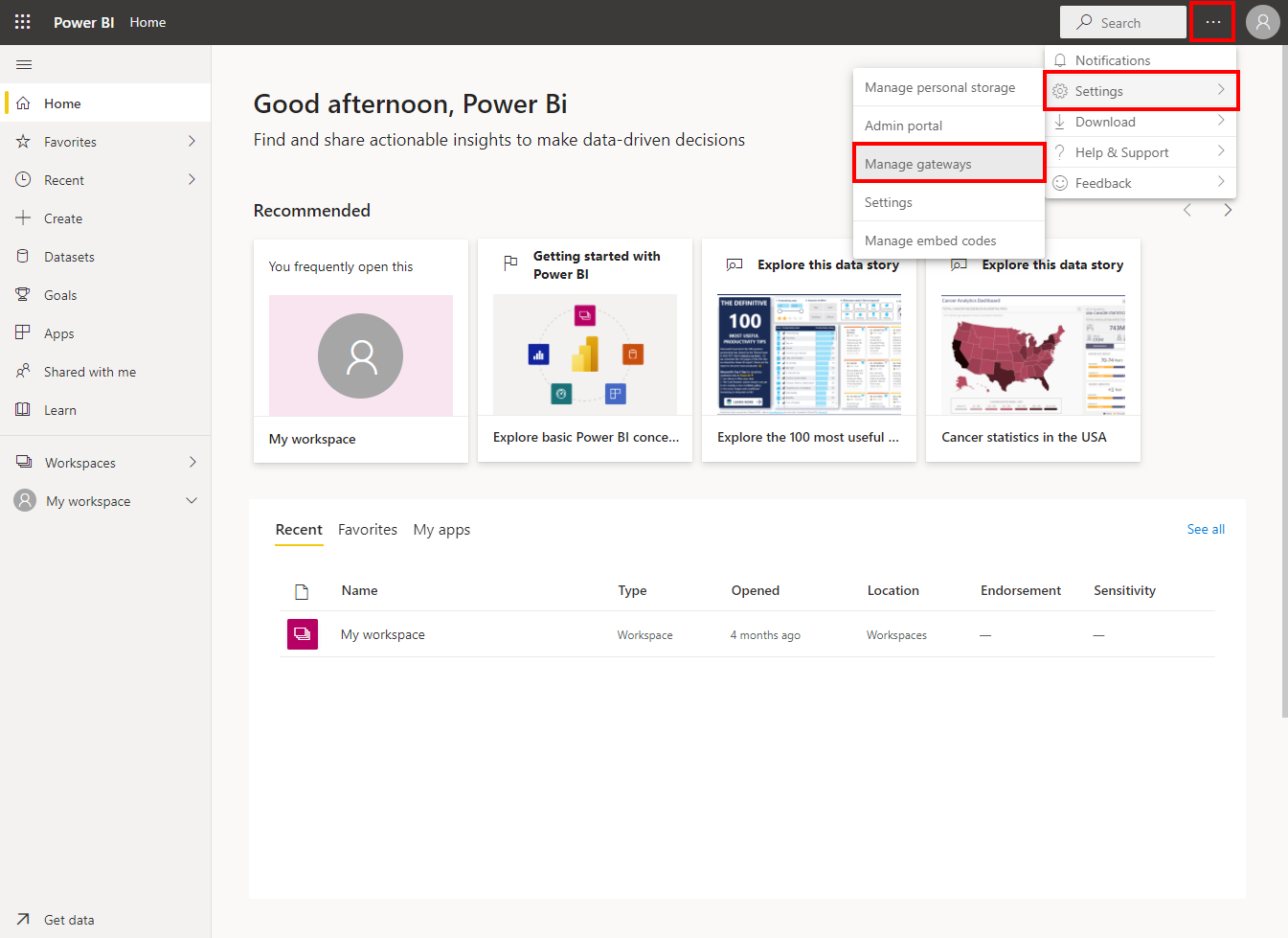The height and width of the screenshot is (938, 1288).
Task: Collapse the My workspace dropdown arrow
Action: click(x=192, y=501)
